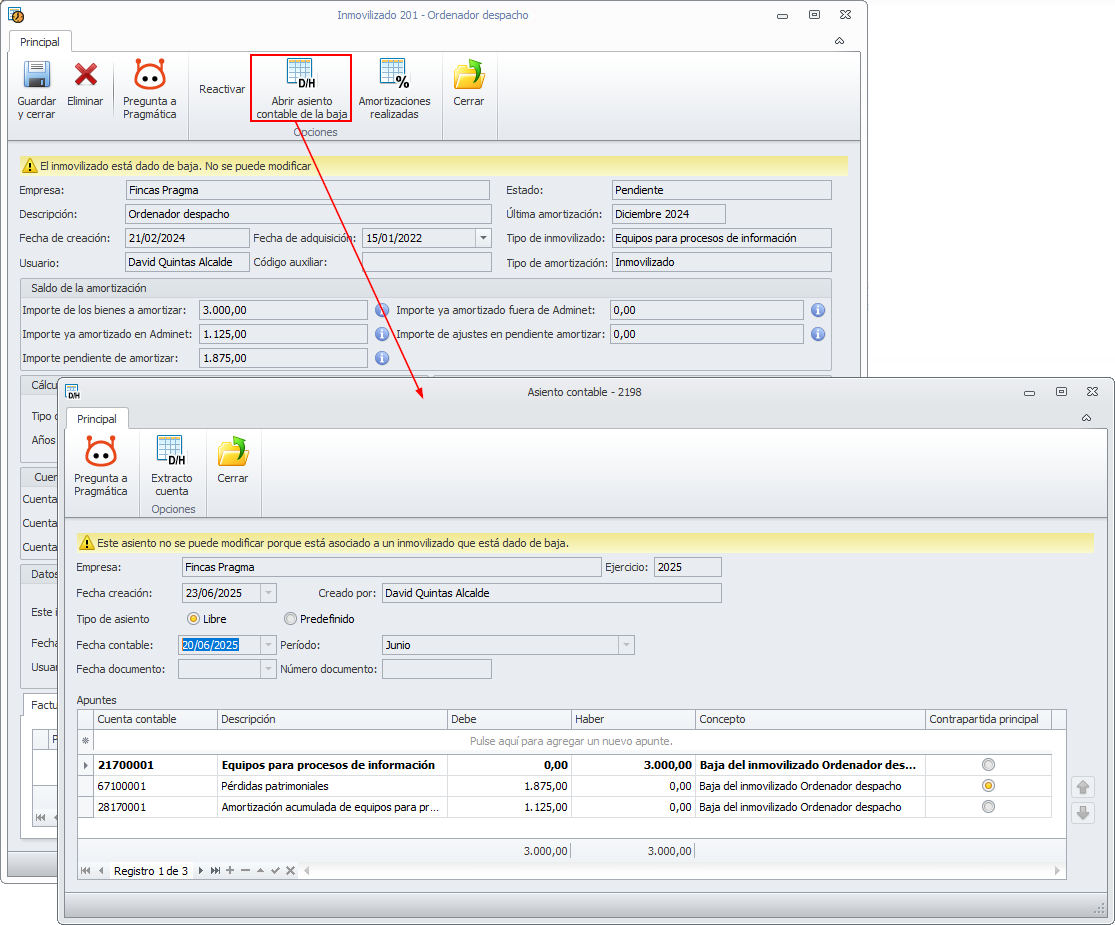The width and height of the screenshot is (1115, 925).
Task: Open Amortizaciones realizadas
Action: [x=394, y=88]
